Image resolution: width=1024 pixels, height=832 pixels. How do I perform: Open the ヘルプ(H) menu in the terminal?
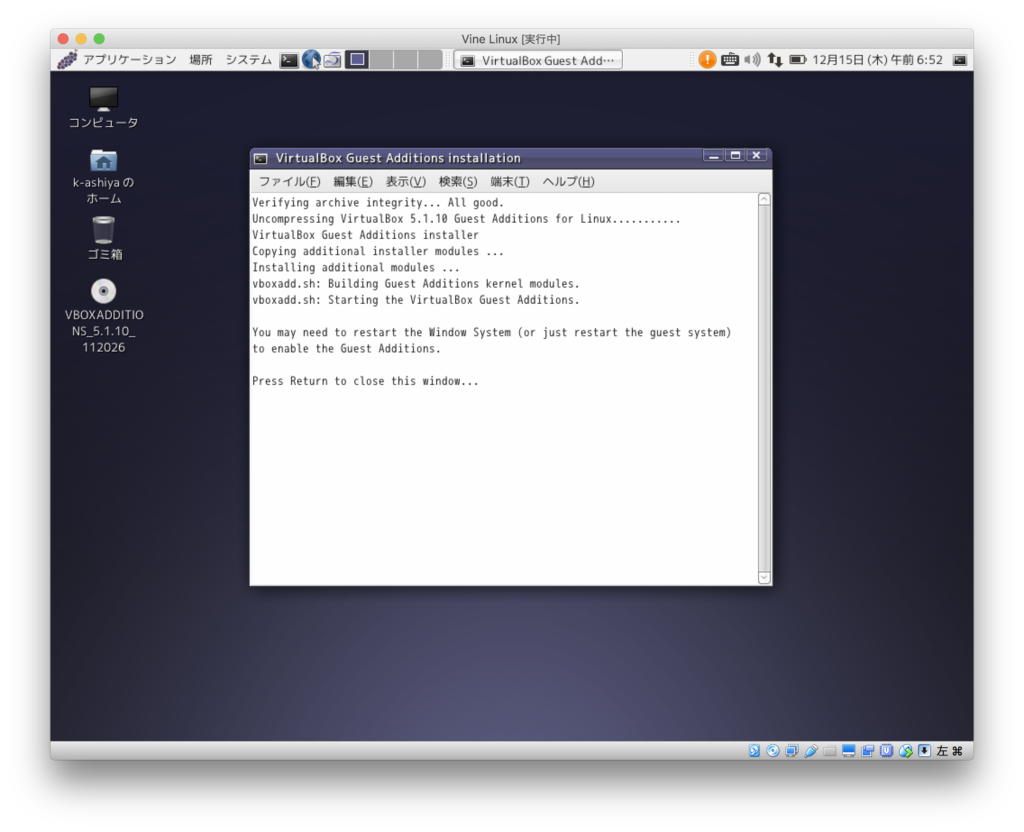568,182
